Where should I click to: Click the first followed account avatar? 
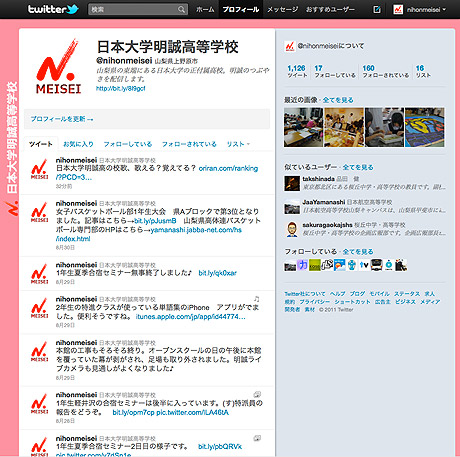click(290, 265)
